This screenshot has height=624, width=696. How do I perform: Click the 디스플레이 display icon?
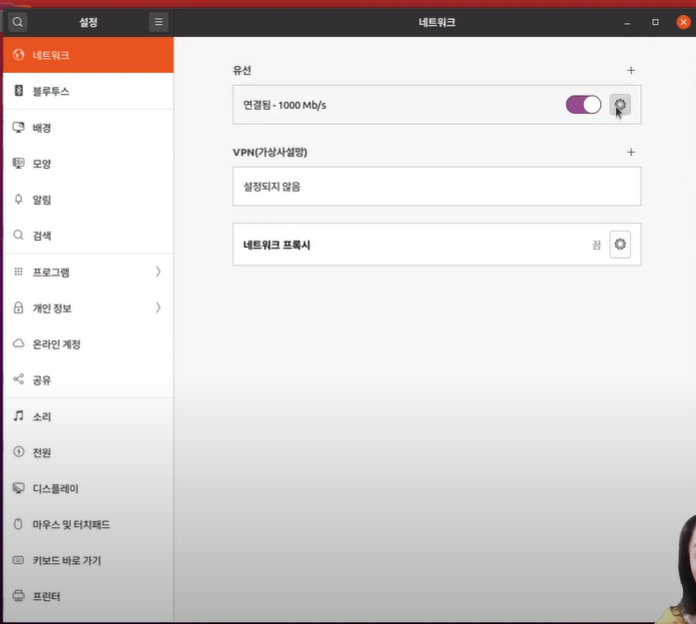(18, 488)
